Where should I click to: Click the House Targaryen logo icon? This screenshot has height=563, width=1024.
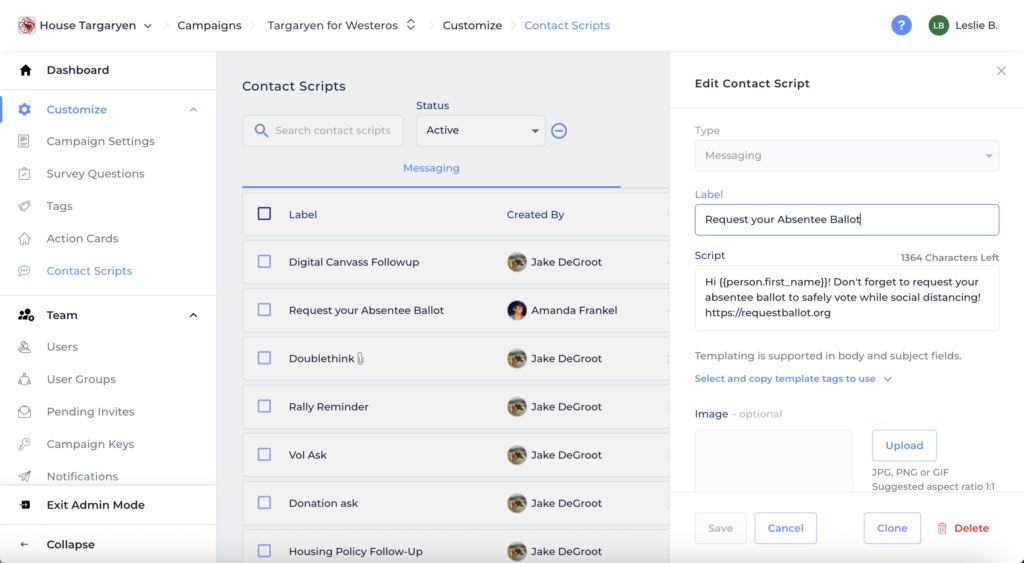pyautogui.click(x=26, y=25)
